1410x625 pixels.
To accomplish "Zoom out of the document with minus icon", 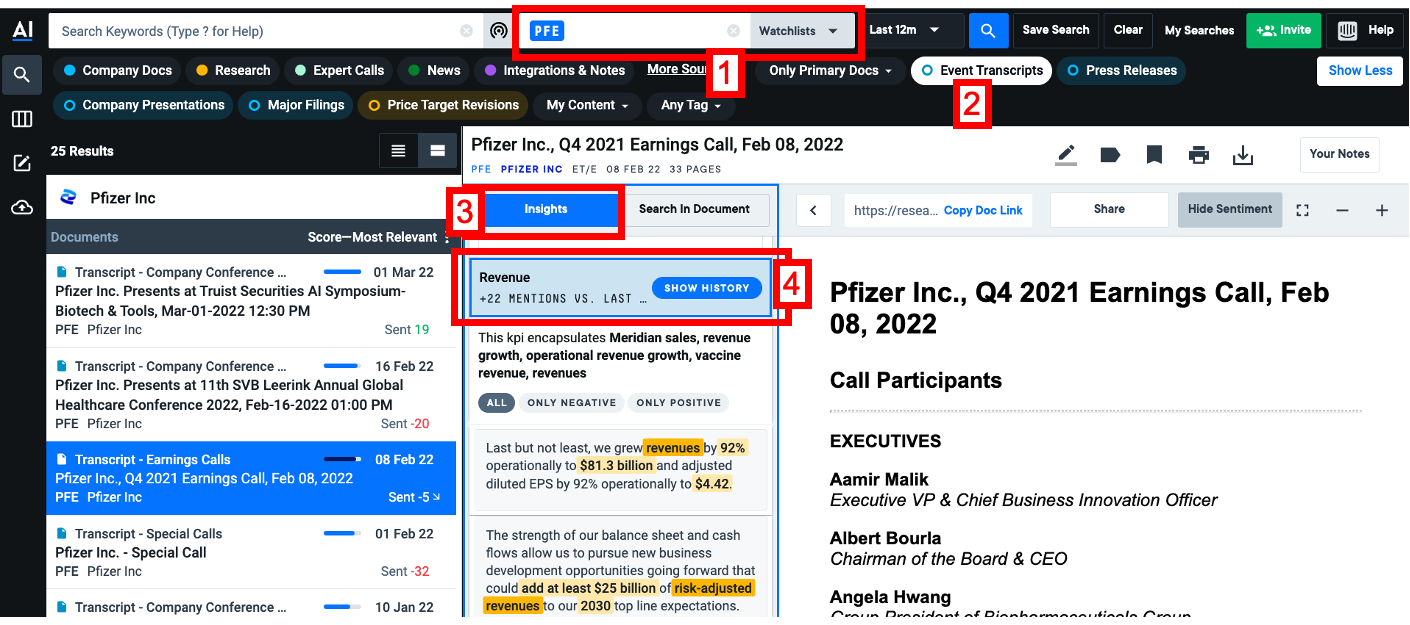I will pos(1342,210).
